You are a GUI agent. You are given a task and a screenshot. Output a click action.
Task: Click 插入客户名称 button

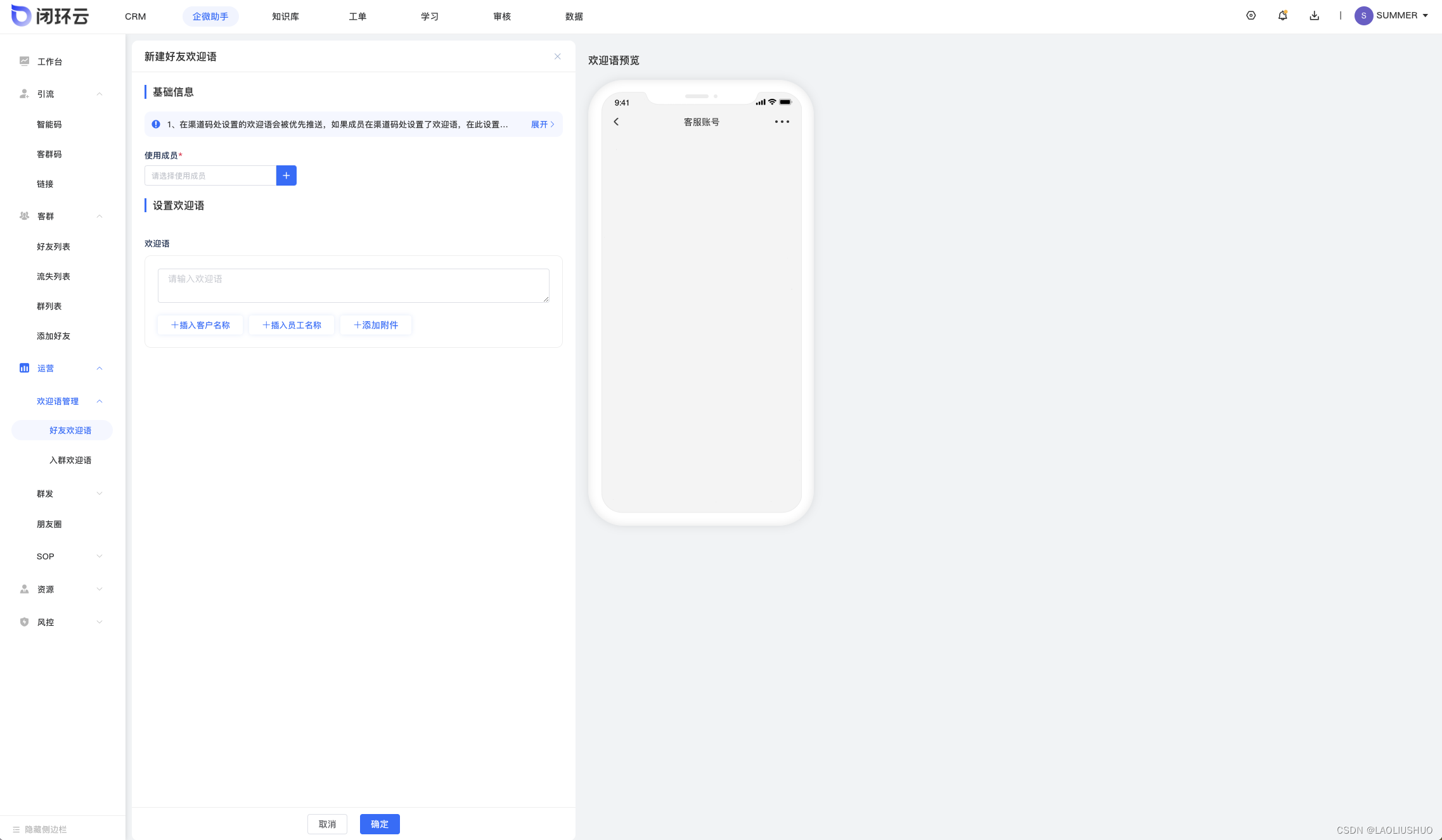tap(200, 325)
